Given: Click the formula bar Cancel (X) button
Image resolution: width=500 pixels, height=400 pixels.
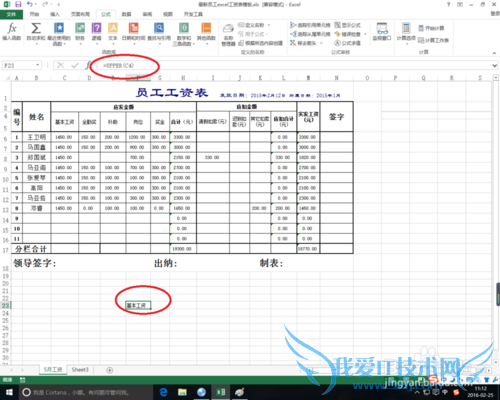Looking at the screenshot, I should [60, 65].
